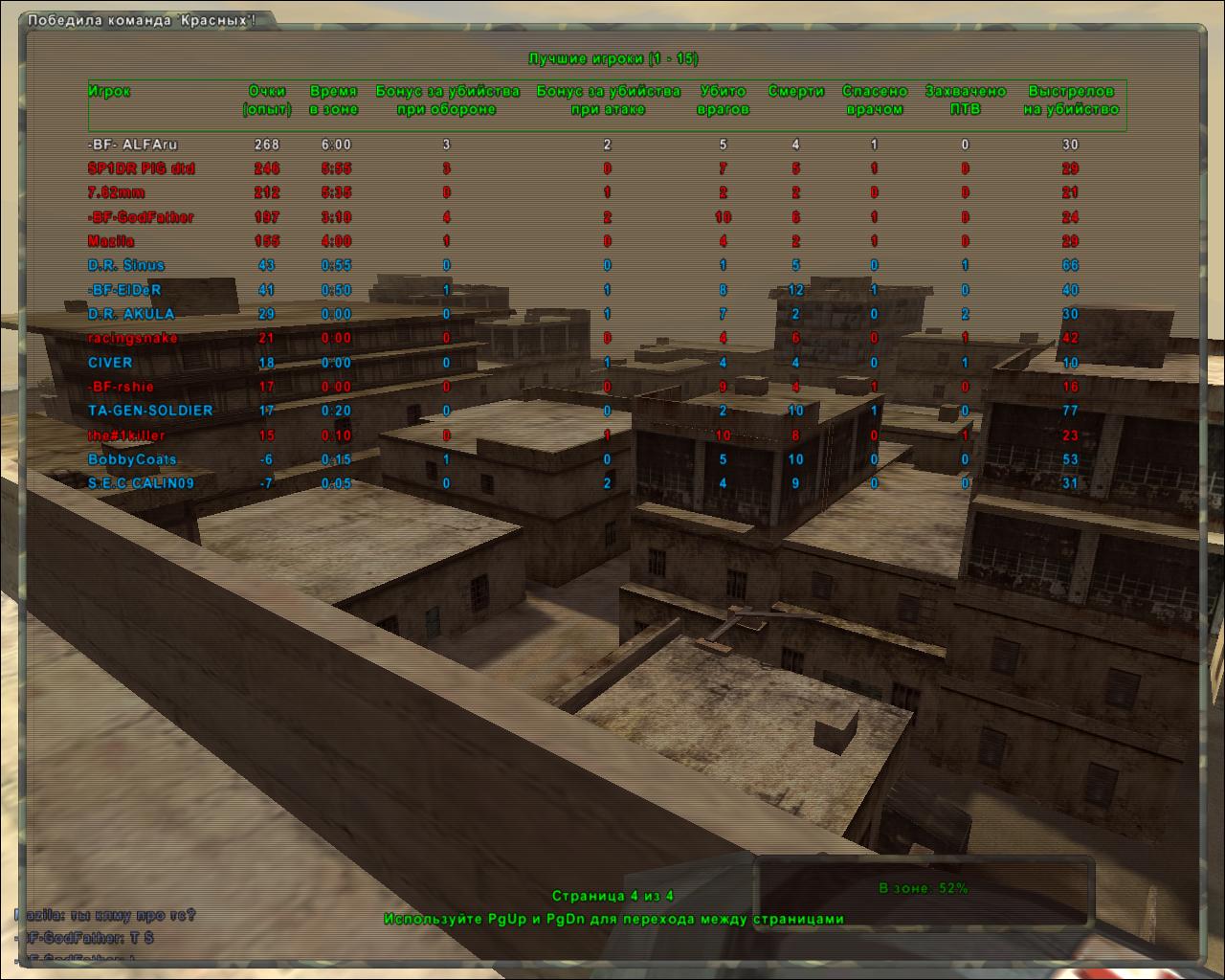Viewport: 1225px width, 980px height.
Task: Click the 'Убито врагов' column header
Action: (x=724, y=100)
